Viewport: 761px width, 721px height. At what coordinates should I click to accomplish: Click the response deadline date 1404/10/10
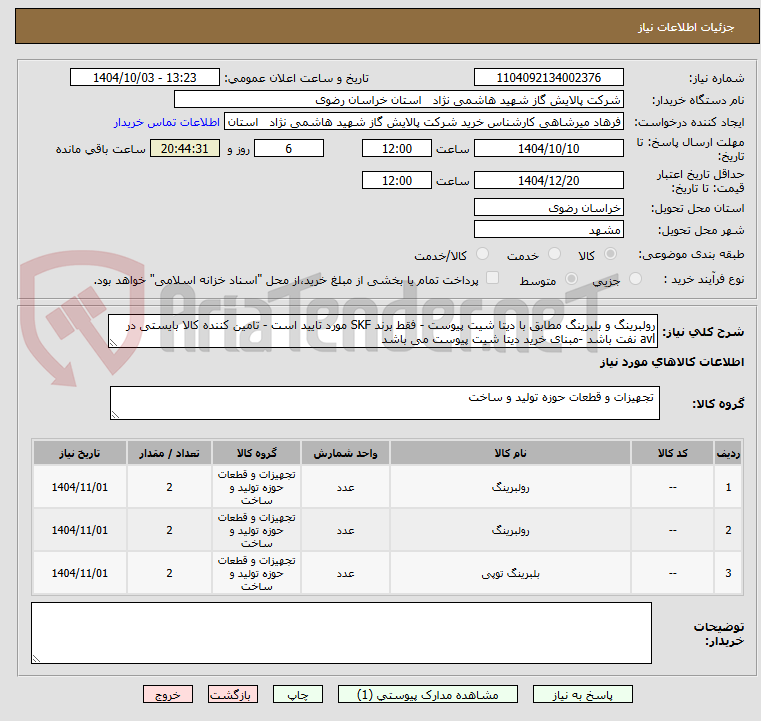click(548, 148)
